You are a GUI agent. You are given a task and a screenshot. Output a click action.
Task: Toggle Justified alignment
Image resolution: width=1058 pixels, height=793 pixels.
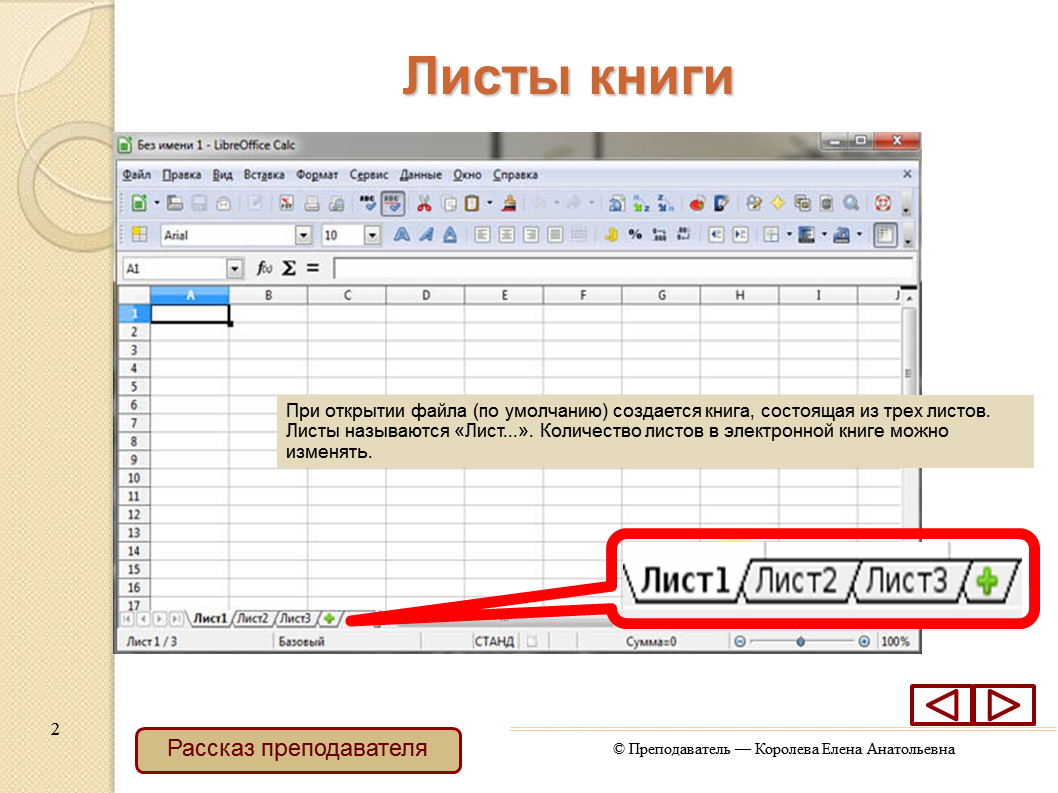click(555, 235)
